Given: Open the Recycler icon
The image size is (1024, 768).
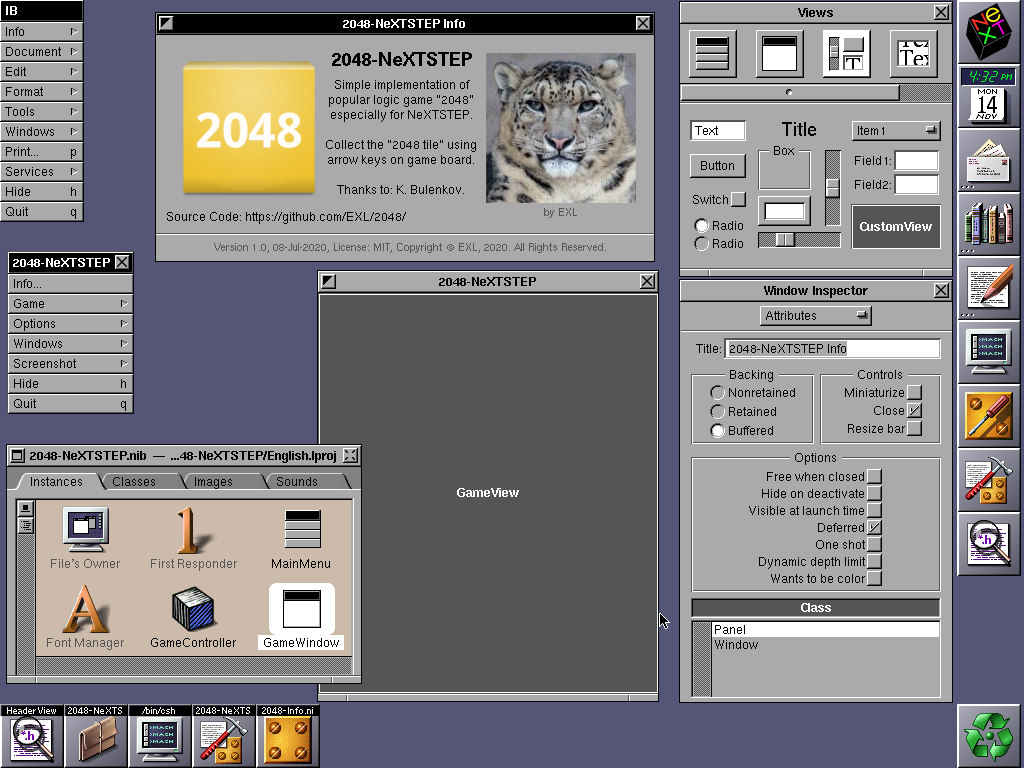Looking at the screenshot, I should (x=991, y=736).
